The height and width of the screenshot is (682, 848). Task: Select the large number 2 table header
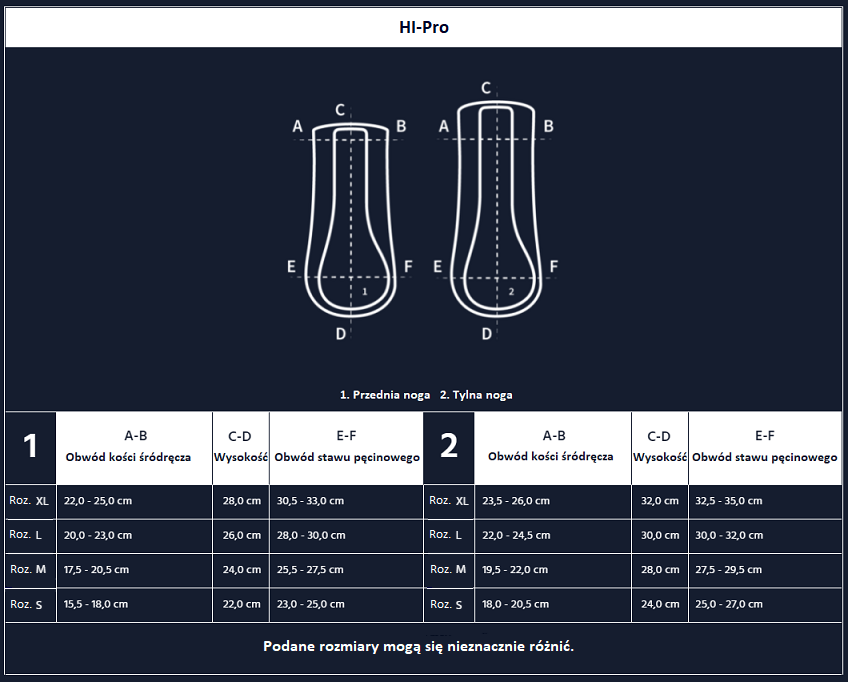point(449,446)
